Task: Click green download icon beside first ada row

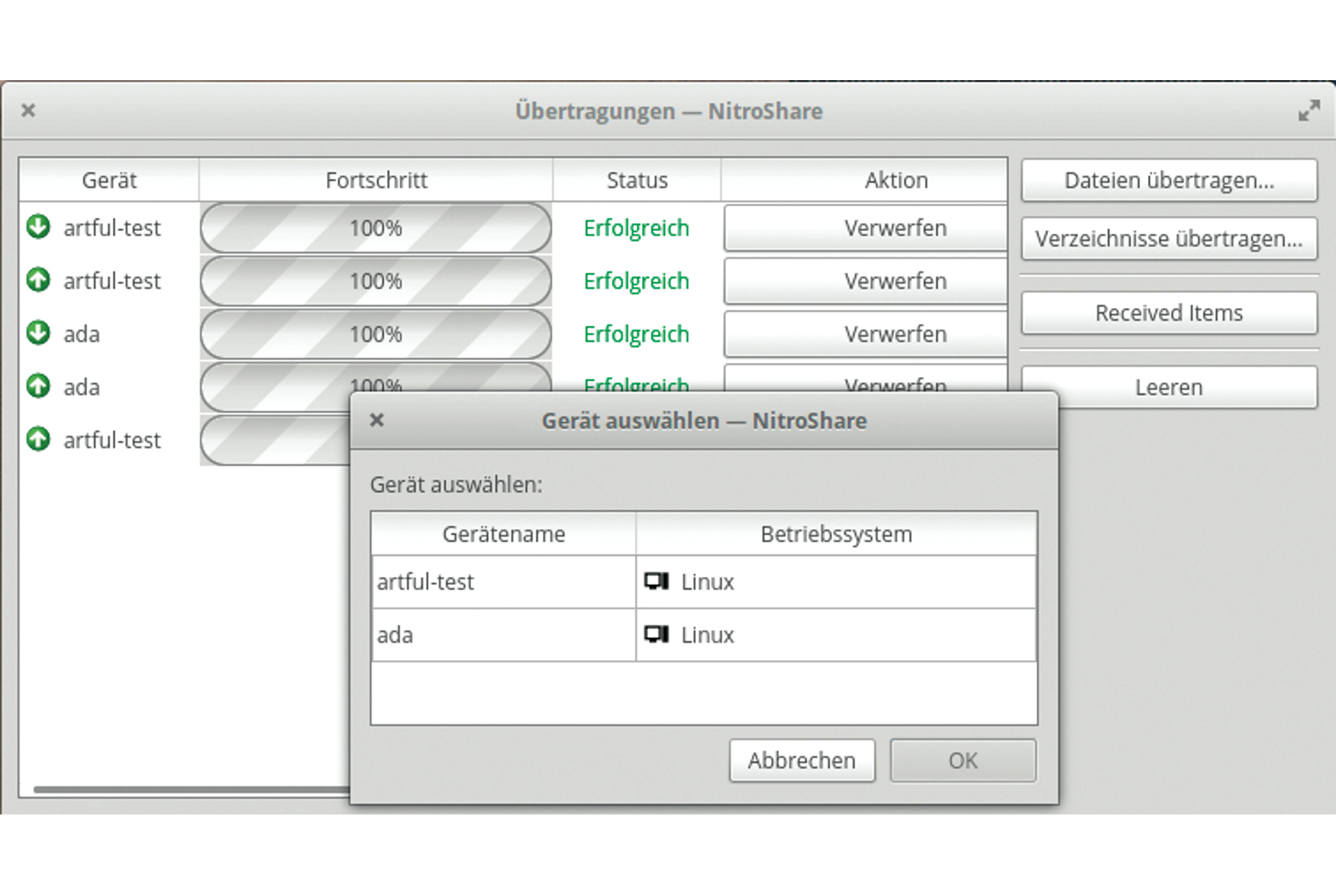Action: point(38,333)
